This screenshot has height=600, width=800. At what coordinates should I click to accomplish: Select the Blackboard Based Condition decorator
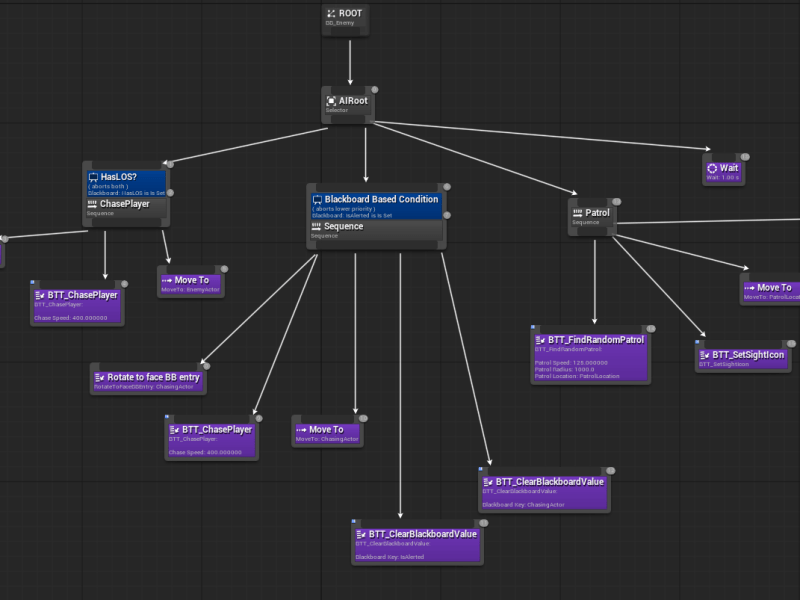tap(375, 206)
